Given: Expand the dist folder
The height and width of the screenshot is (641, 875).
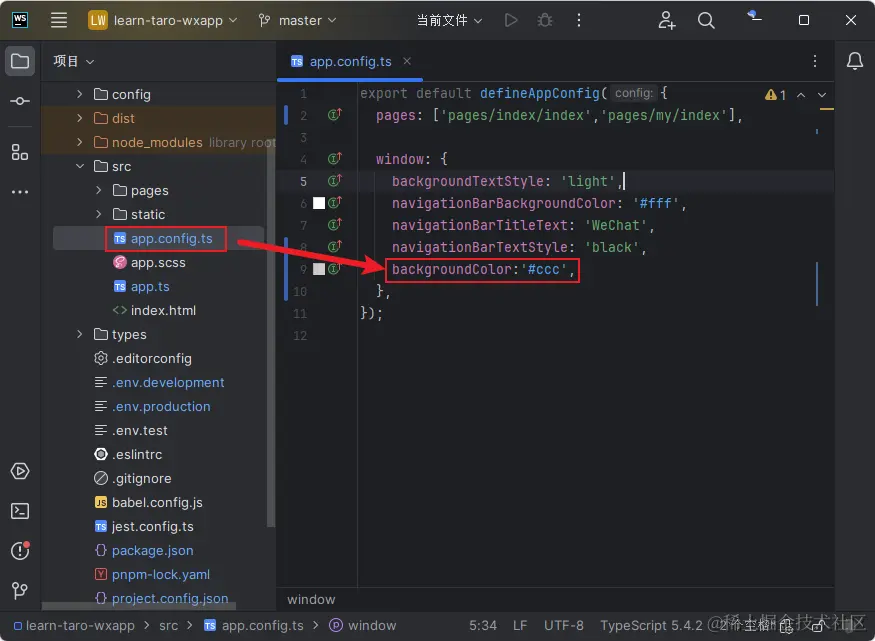Looking at the screenshot, I should (x=79, y=118).
